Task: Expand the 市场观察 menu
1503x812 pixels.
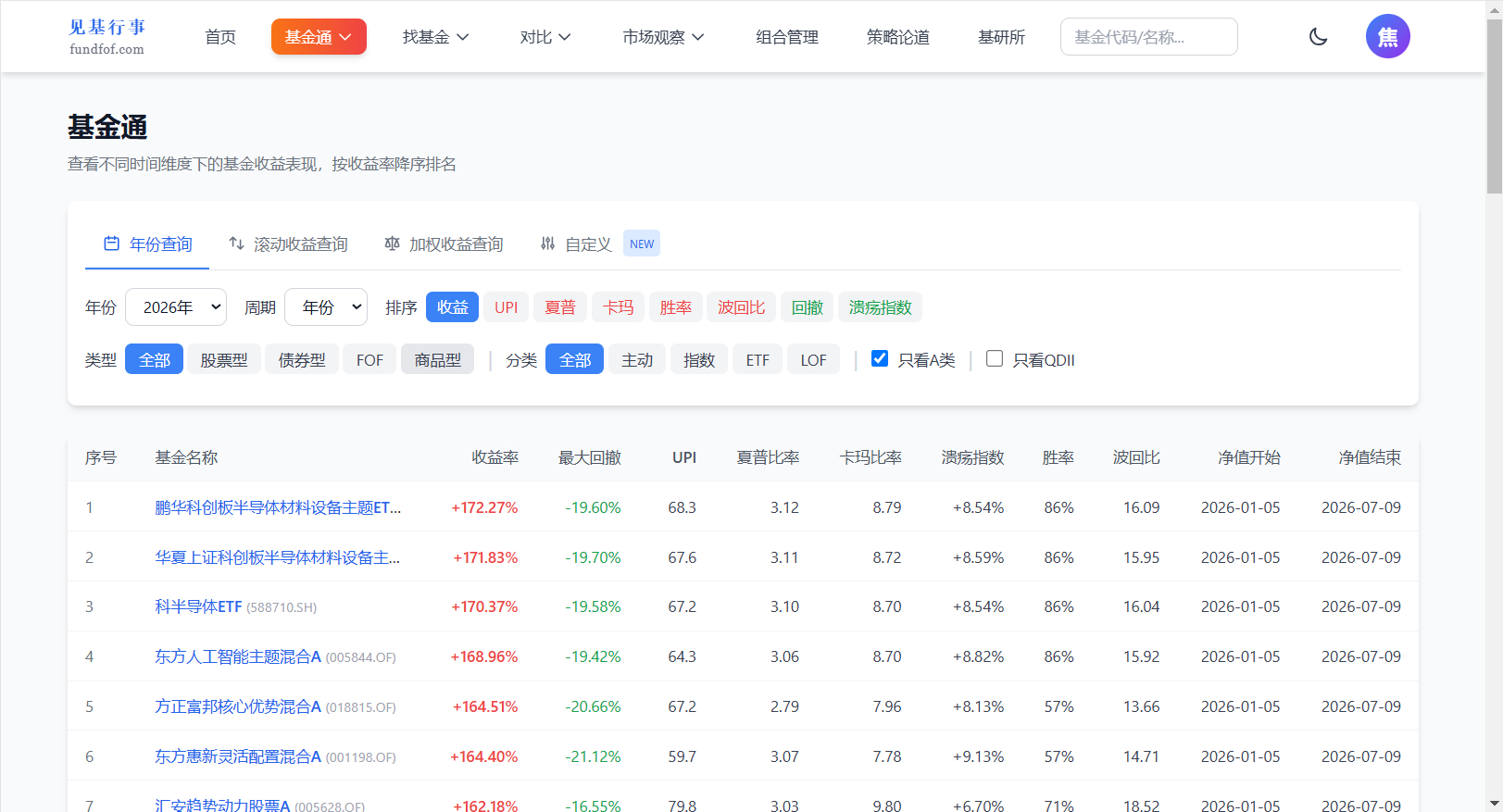Action: point(663,37)
